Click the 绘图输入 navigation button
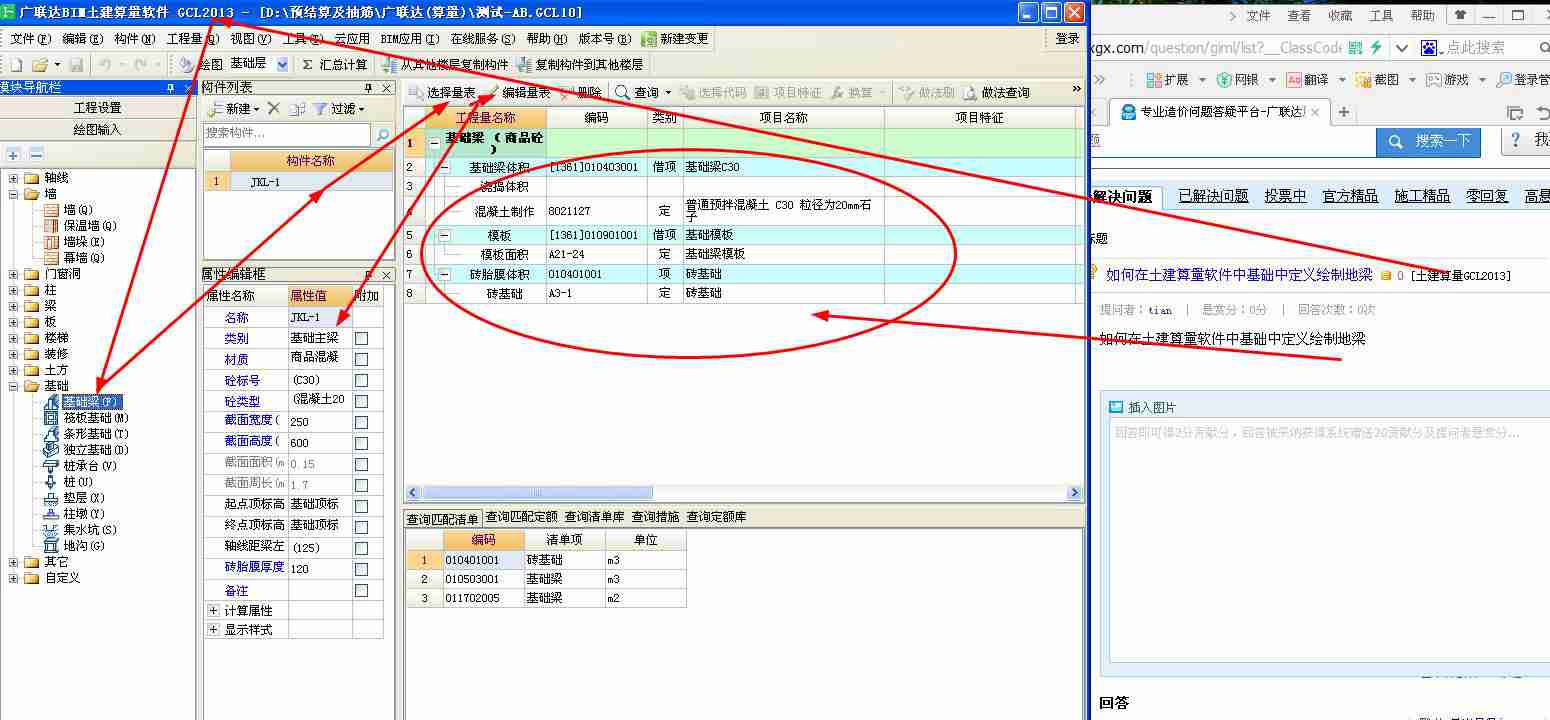Viewport: 1550px width, 720px height. tap(97, 129)
